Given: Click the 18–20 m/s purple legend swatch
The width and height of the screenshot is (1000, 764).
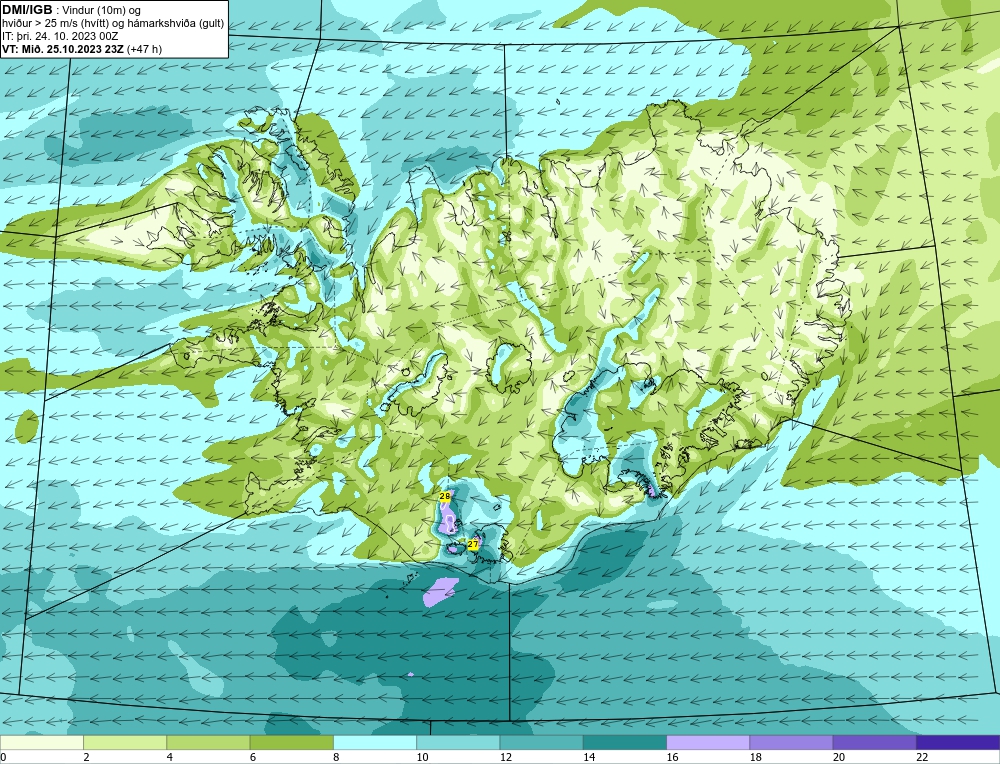Looking at the screenshot, I should [791, 742].
